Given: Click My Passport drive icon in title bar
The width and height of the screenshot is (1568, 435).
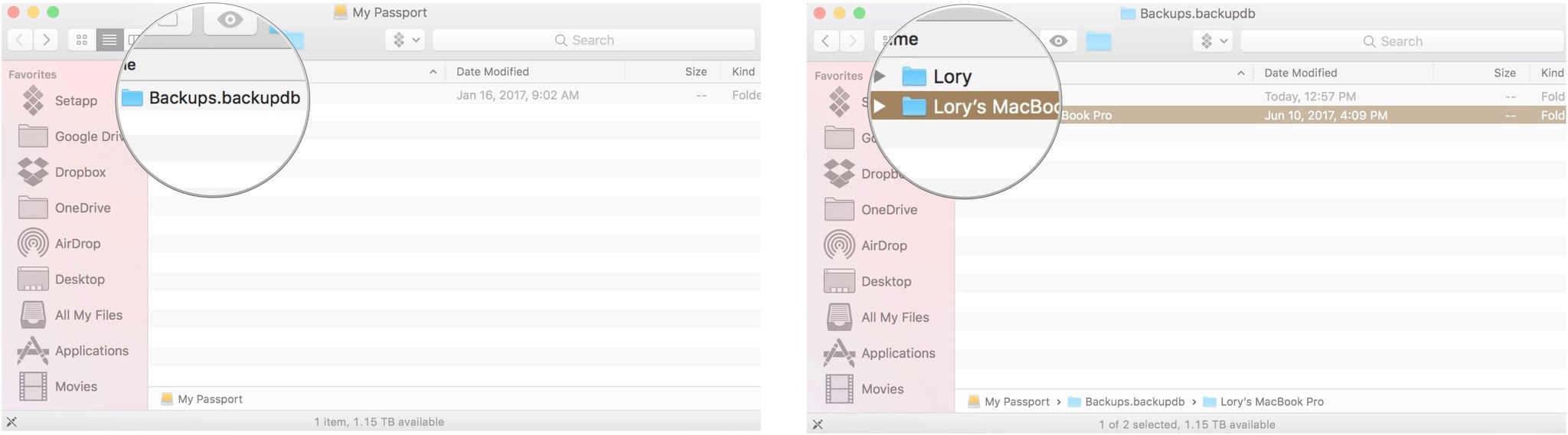Looking at the screenshot, I should (341, 12).
